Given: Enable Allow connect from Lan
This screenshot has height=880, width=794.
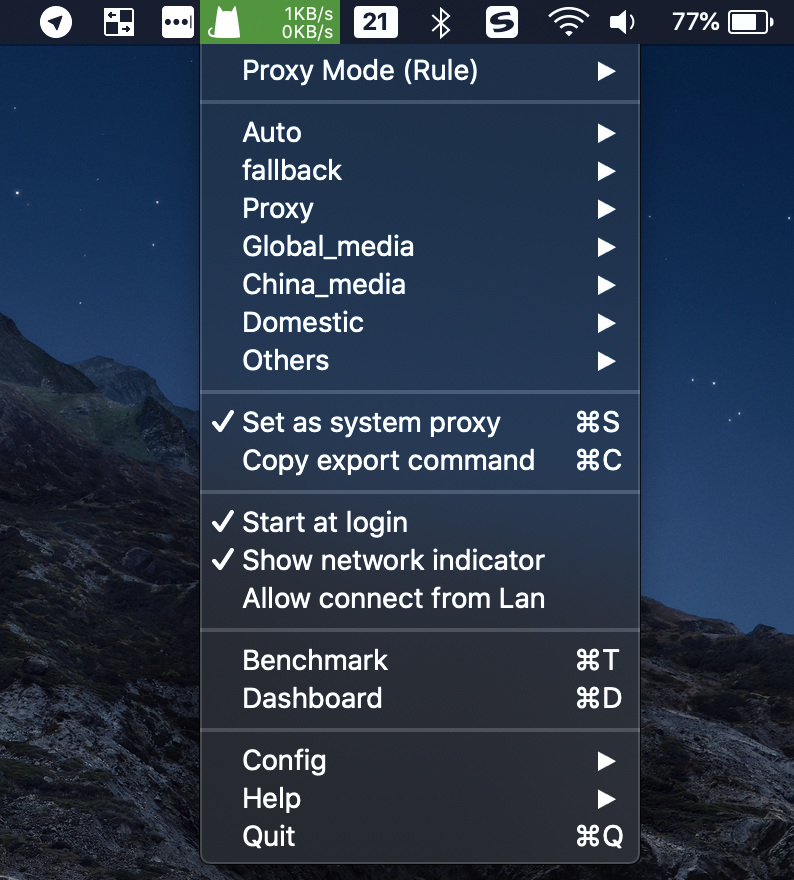Looking at the screenshot, I should coord(393,599).
